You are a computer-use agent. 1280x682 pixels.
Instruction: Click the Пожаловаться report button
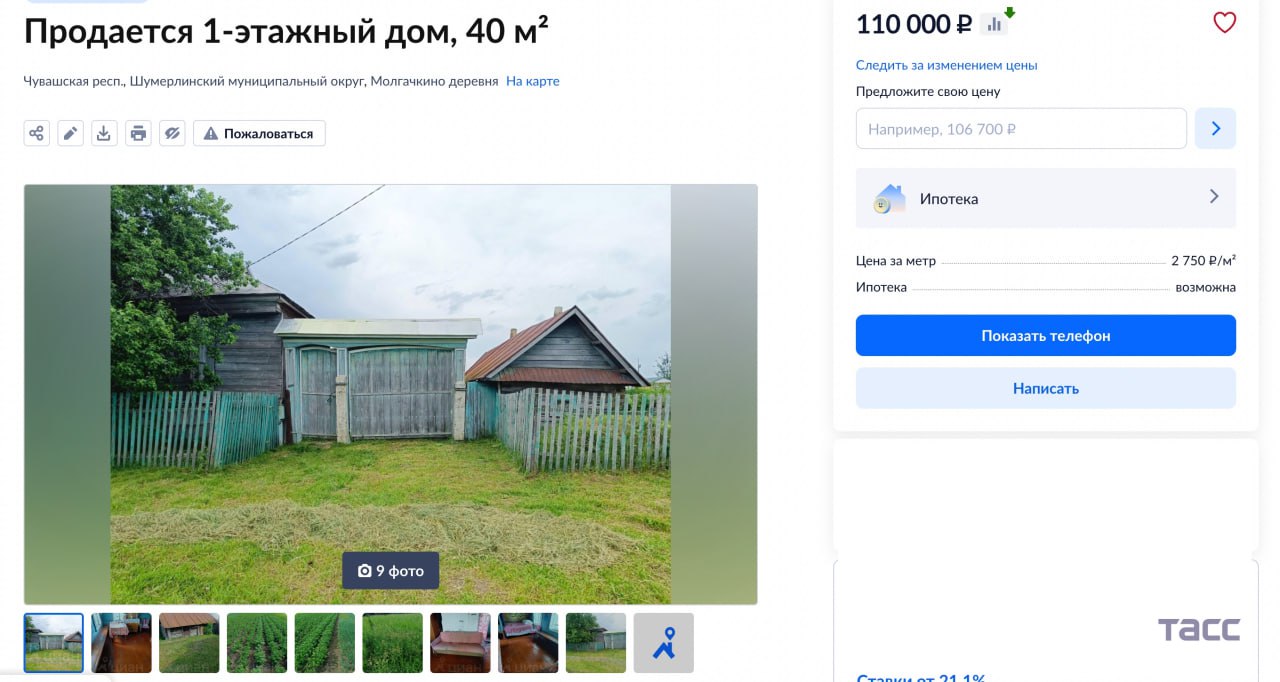[259, 134]
